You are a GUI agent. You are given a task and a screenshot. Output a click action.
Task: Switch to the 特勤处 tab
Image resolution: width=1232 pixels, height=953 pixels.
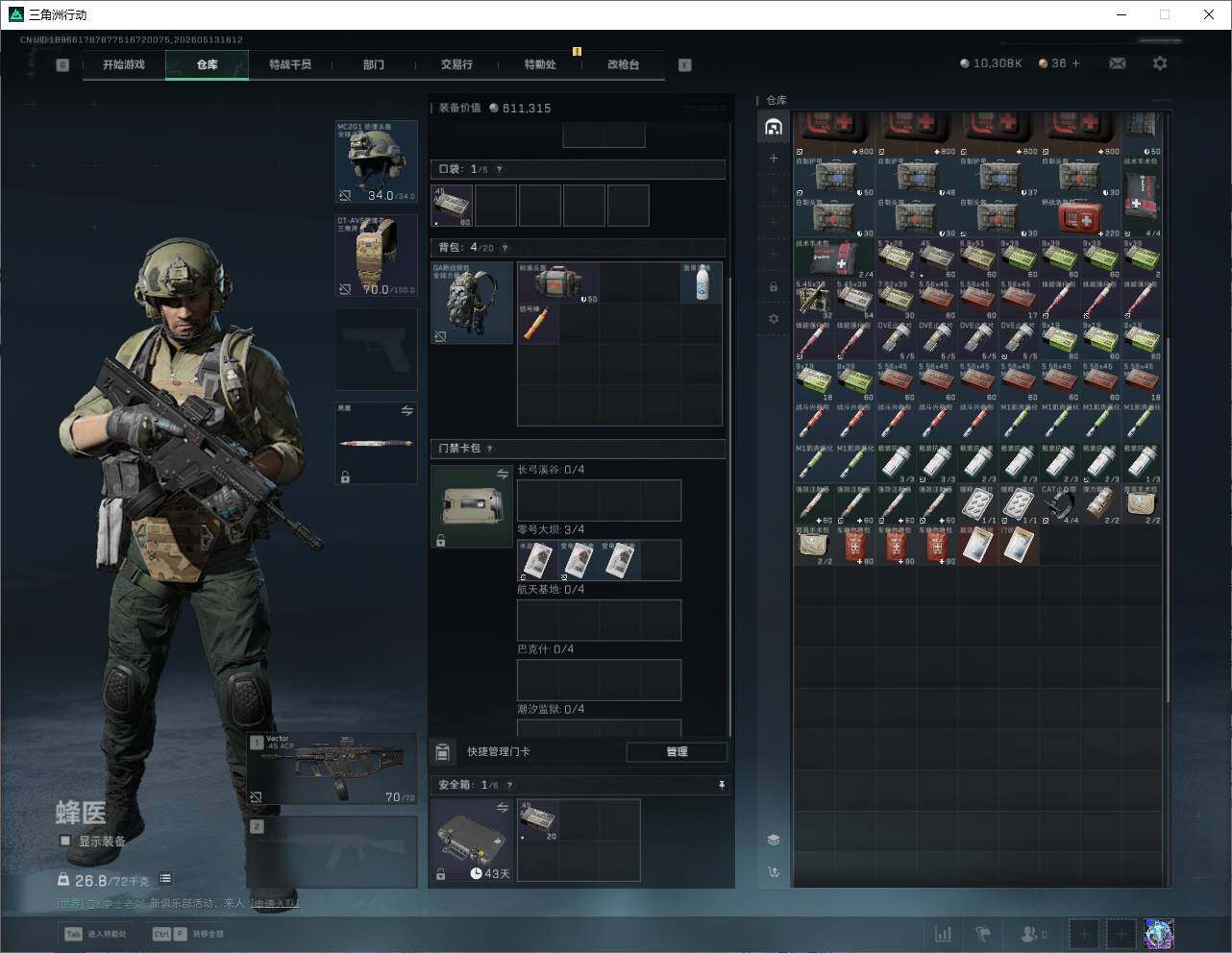[x=540, y=64]
